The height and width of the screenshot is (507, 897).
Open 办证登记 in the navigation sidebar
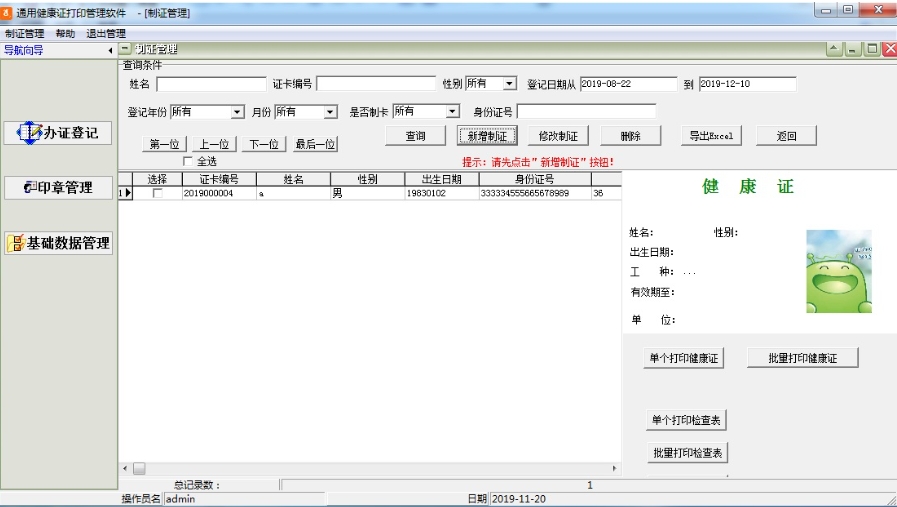[x=58, y=133]
